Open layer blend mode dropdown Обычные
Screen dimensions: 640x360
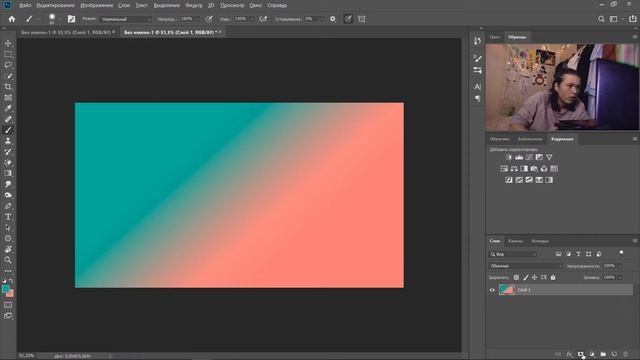click(x=526, y=266)
